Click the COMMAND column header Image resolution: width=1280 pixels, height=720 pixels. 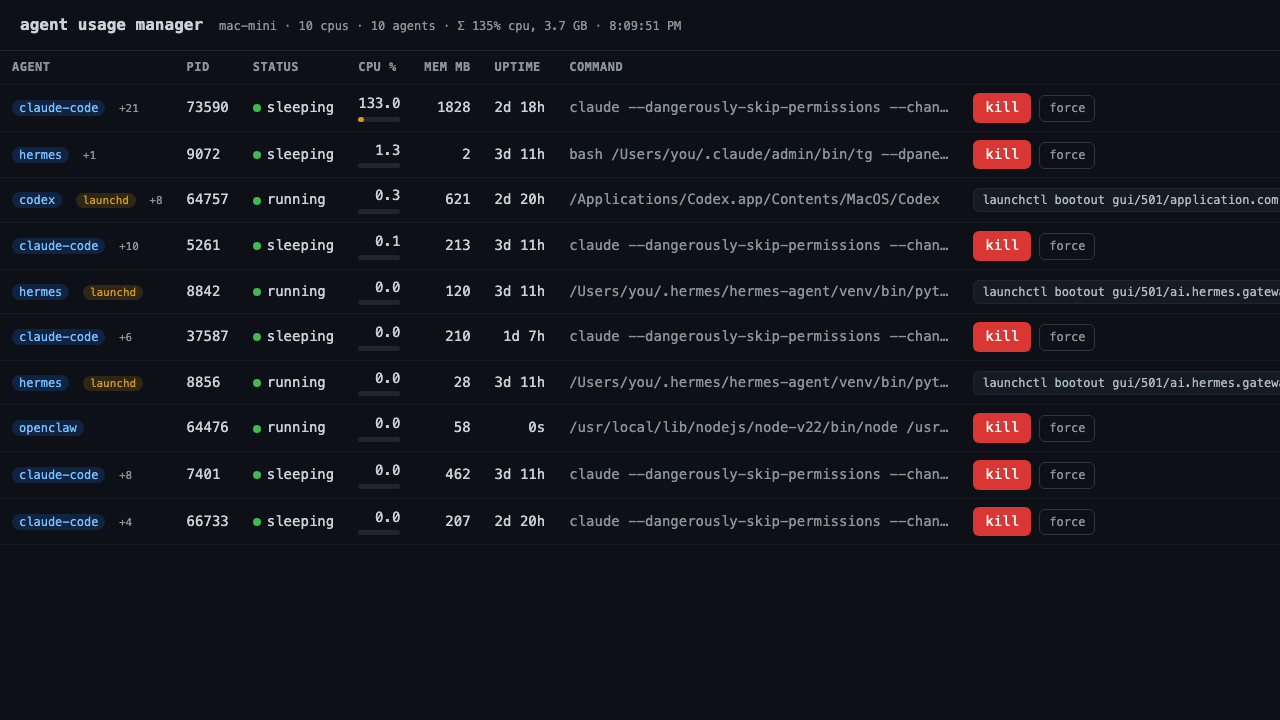[596, 67]
